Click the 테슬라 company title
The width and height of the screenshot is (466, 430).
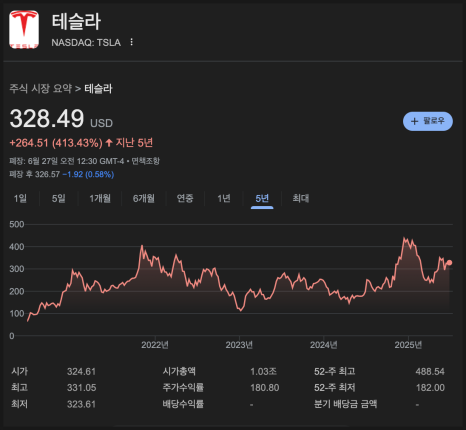click(76, 22)
